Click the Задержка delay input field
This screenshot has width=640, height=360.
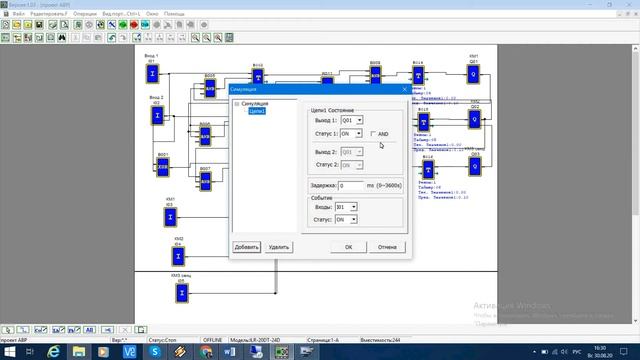(x=351, y=185)
